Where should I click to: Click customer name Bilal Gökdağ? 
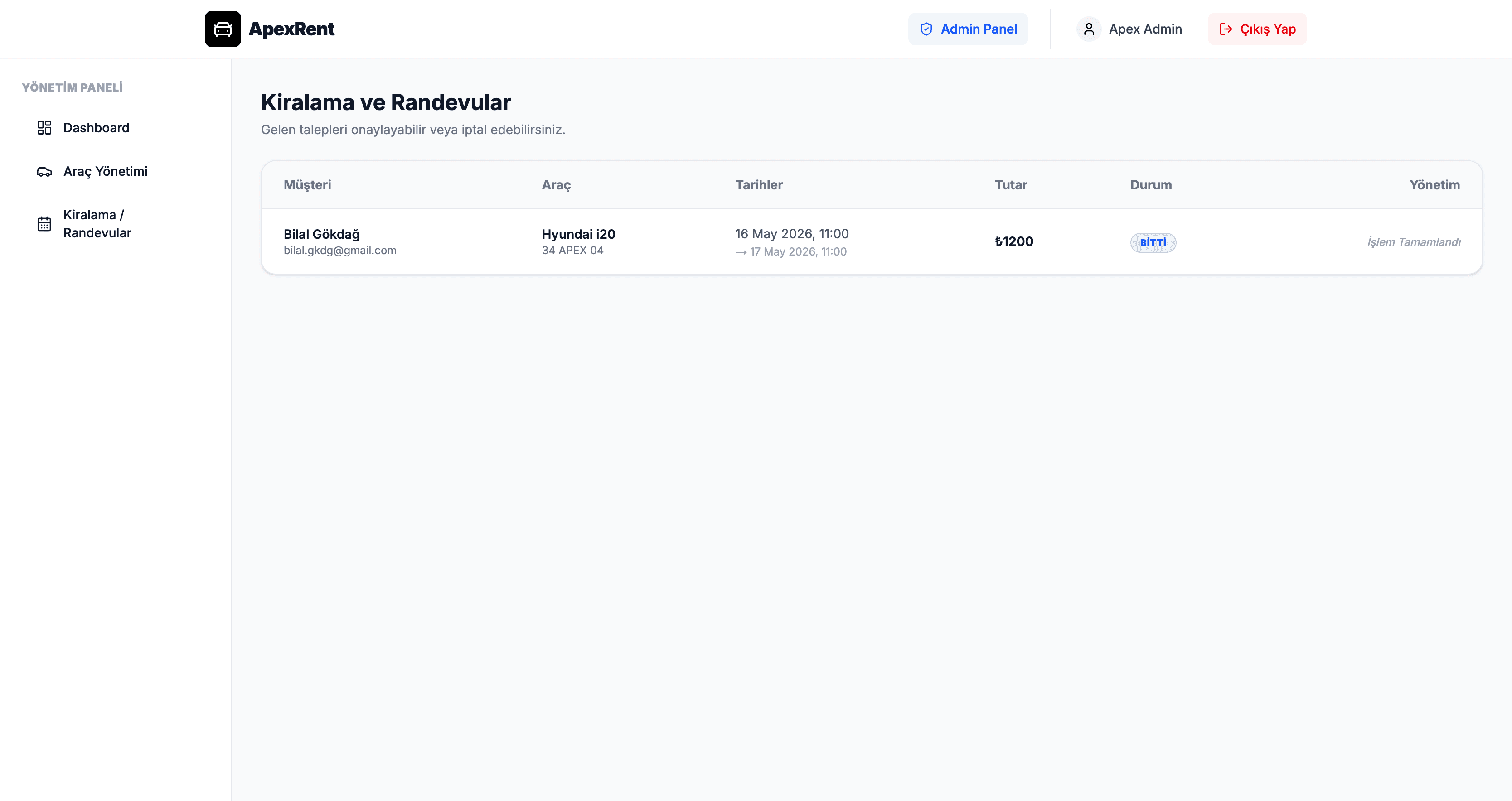click(x=321, y=234)
